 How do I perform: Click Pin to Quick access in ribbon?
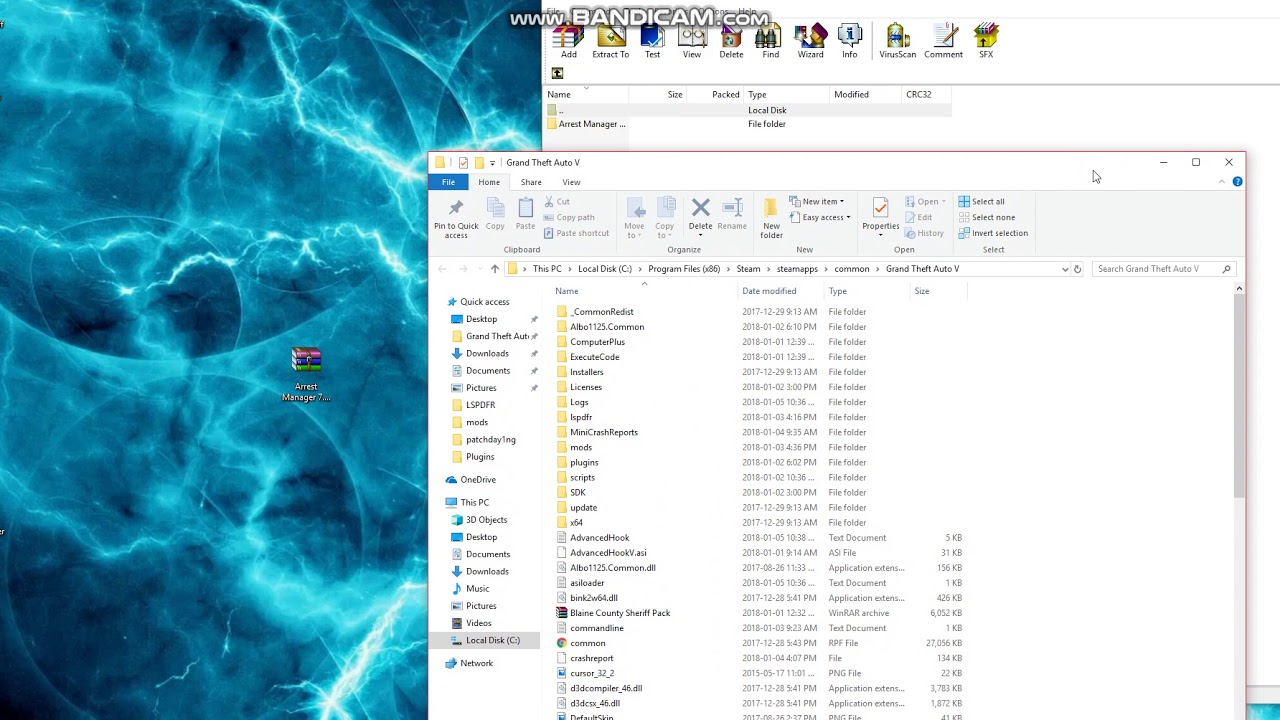tap(456, 219)
